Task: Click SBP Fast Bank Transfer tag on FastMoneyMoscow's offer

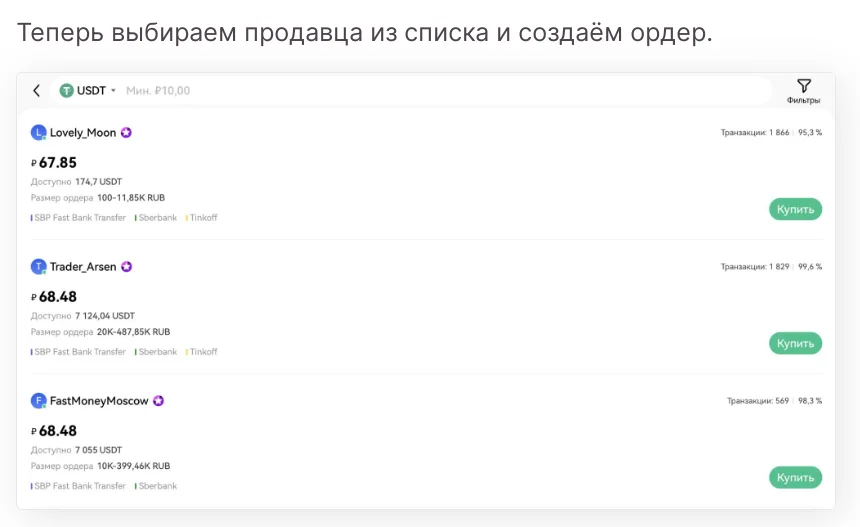Action: pyautogui.click(x=80, y=486)
